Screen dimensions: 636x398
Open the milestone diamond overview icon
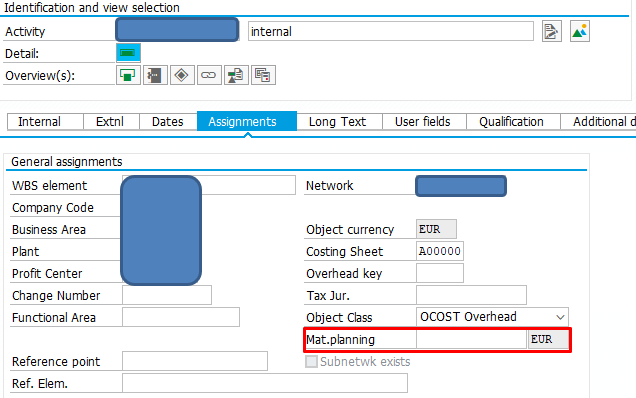coord(182,75)
